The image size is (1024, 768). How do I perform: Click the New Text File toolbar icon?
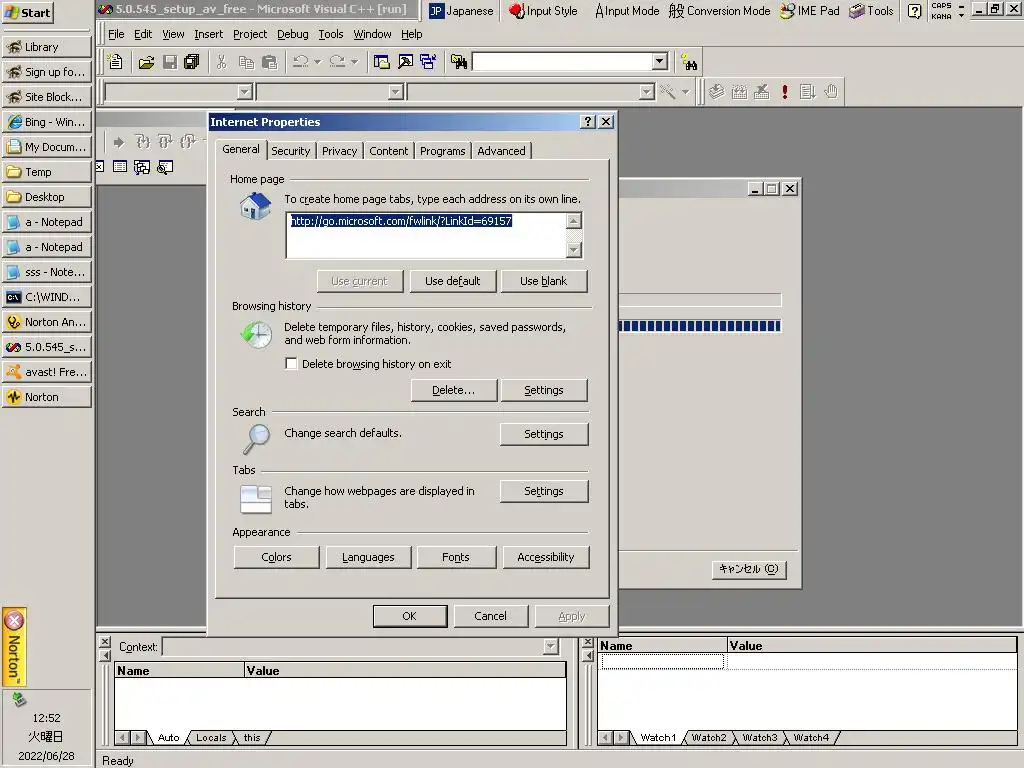click(115, 62)
